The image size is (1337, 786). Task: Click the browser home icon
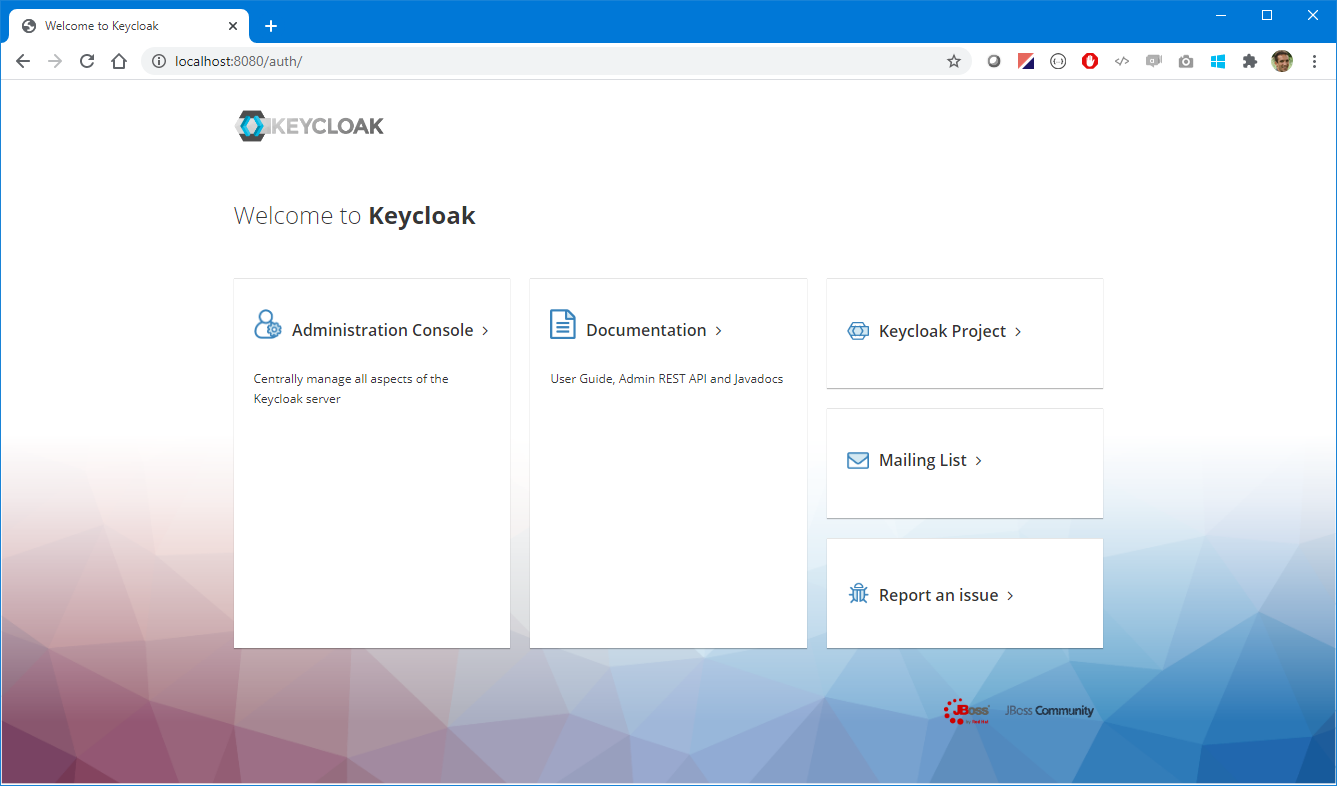tap(119, 61)
